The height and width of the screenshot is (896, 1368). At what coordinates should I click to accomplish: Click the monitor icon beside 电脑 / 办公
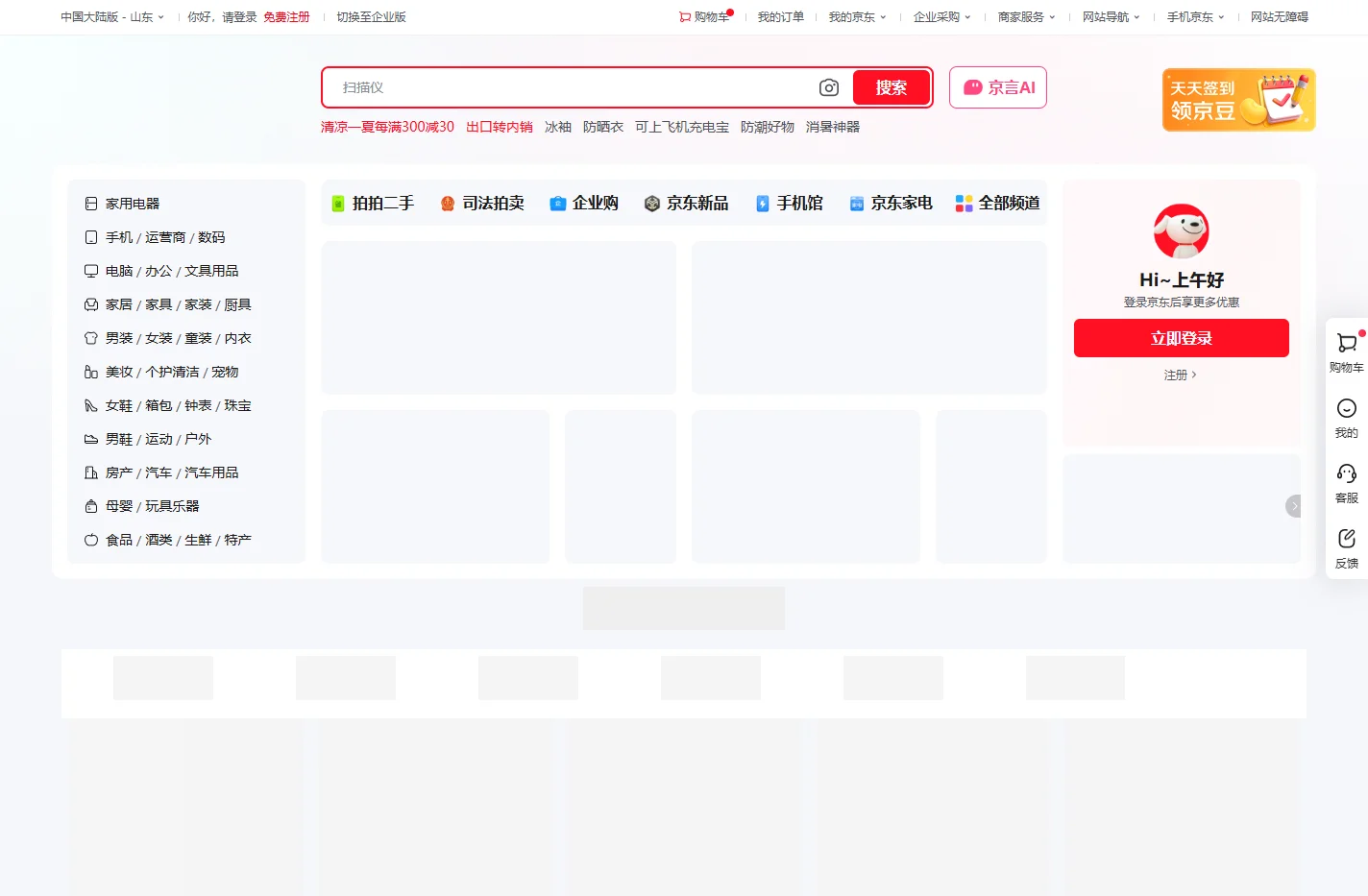(x=91, y=271)
